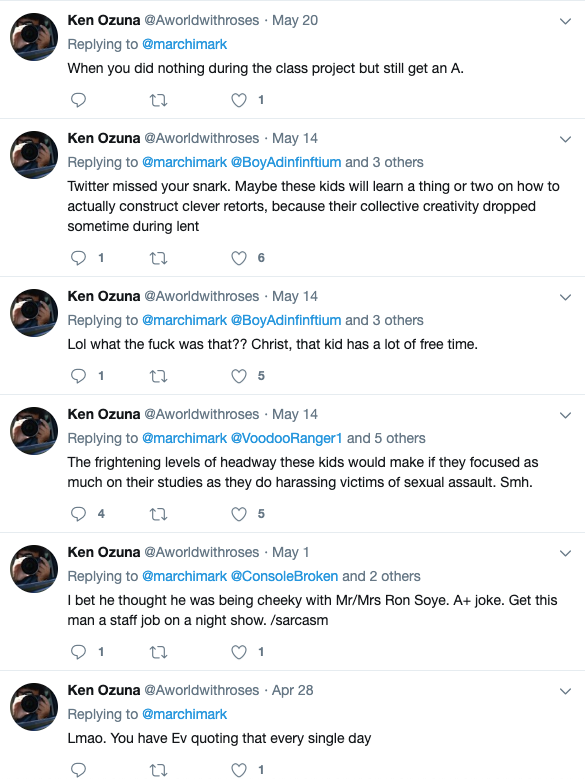This screenshot has height=779, width=585.
Task: Open the chevron menu on the Apr 28 tweet
Action: (565, 692)
